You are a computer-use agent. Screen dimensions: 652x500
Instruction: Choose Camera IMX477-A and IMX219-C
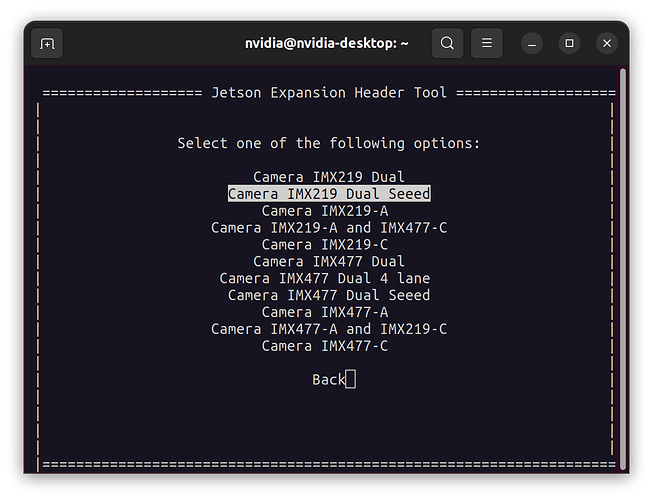[x=329, y=329]
